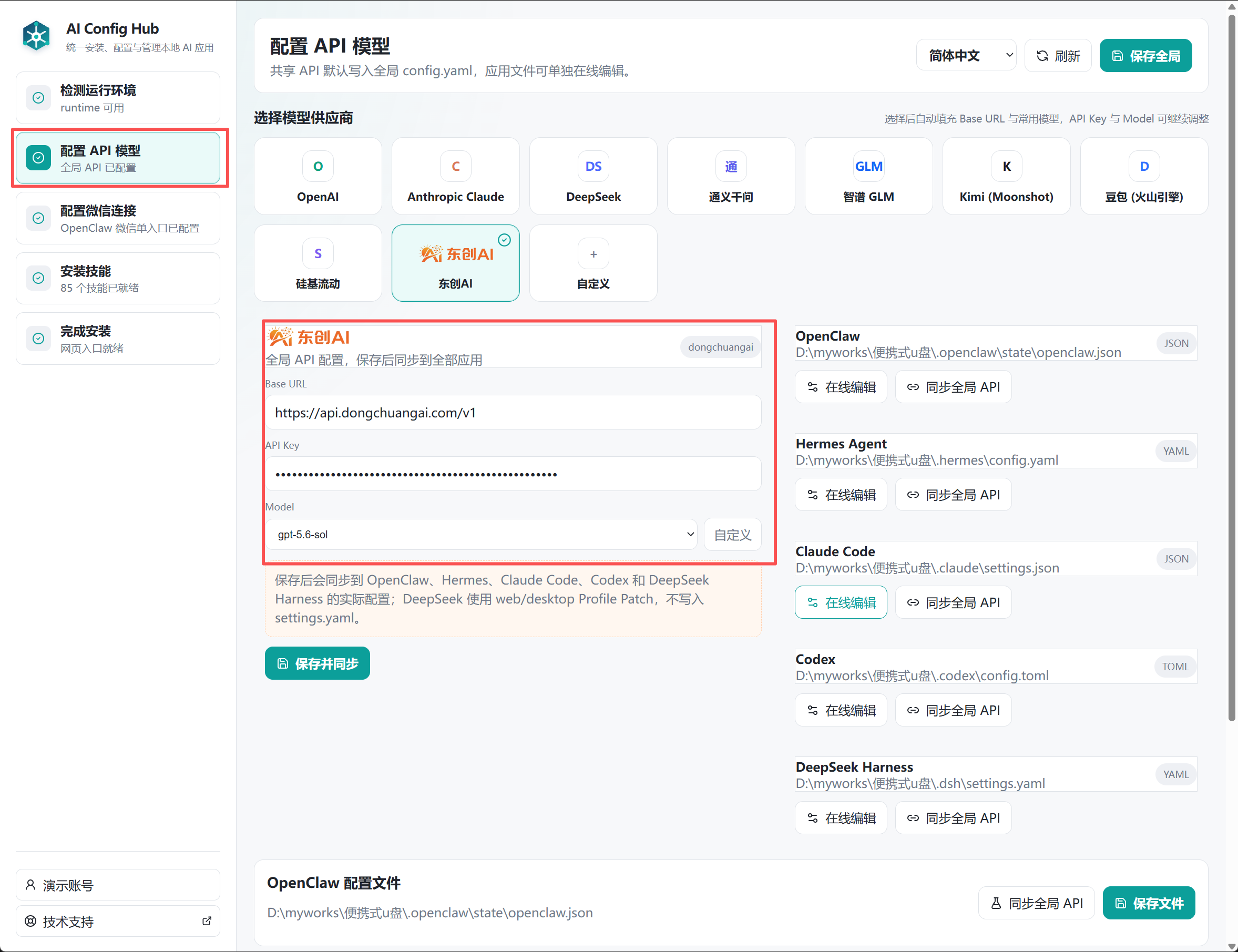Screen dimensions: 1238x952
Task: Go to 安装技能 step
Action: (118, 278)
